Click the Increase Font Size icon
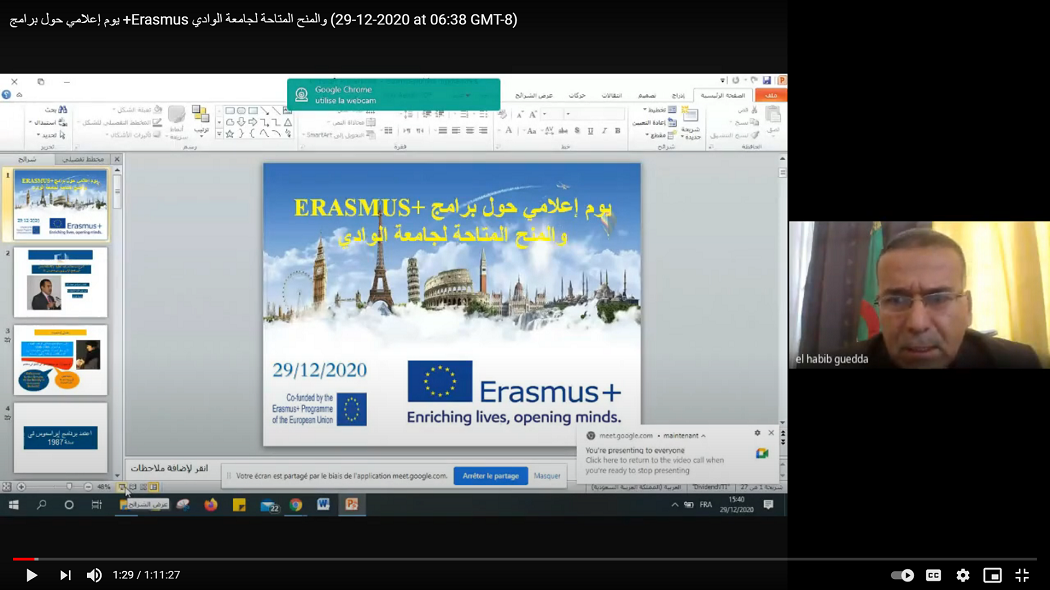Image resolution: width=1050 pixels, height=590 pixels. click(x=533, y=115)
